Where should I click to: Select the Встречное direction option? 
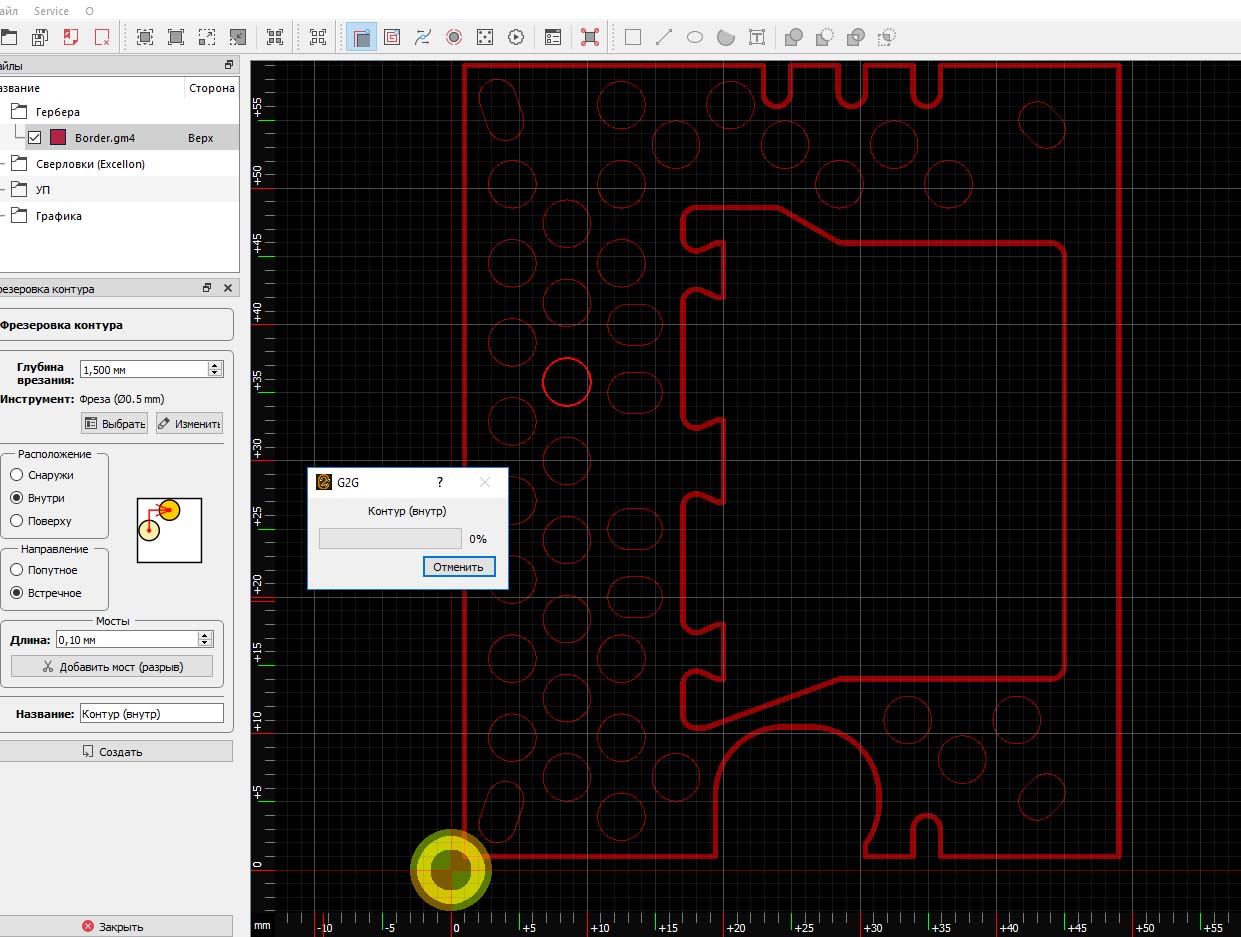click(x=16, y=593)
